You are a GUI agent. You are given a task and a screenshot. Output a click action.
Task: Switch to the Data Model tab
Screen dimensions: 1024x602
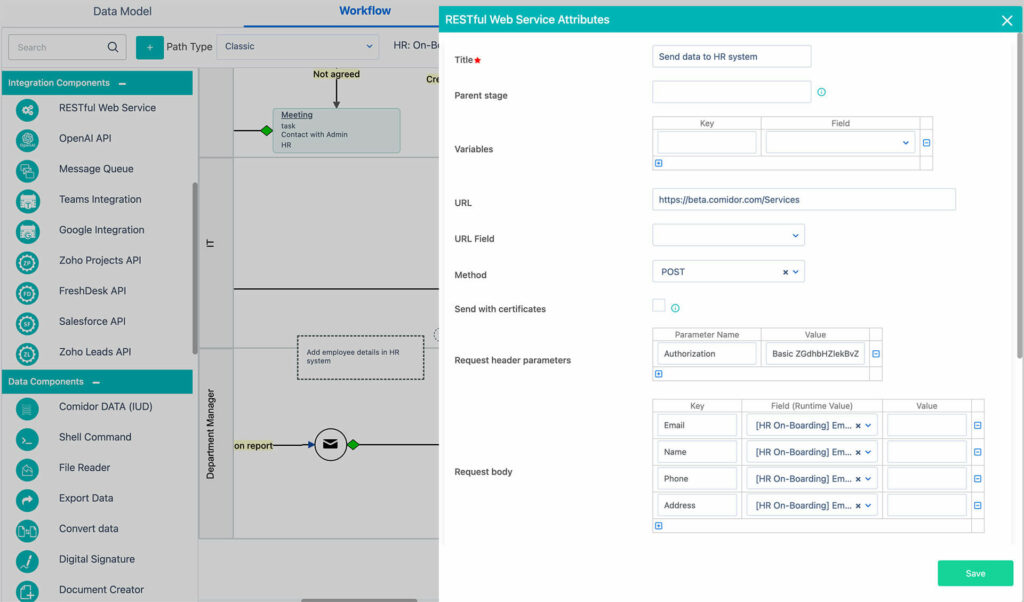tap(122, 12)
